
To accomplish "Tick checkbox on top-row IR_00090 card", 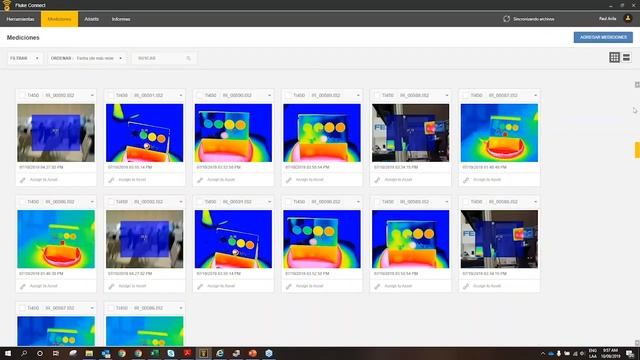I will pyautogui.click(x=200, y=95).
